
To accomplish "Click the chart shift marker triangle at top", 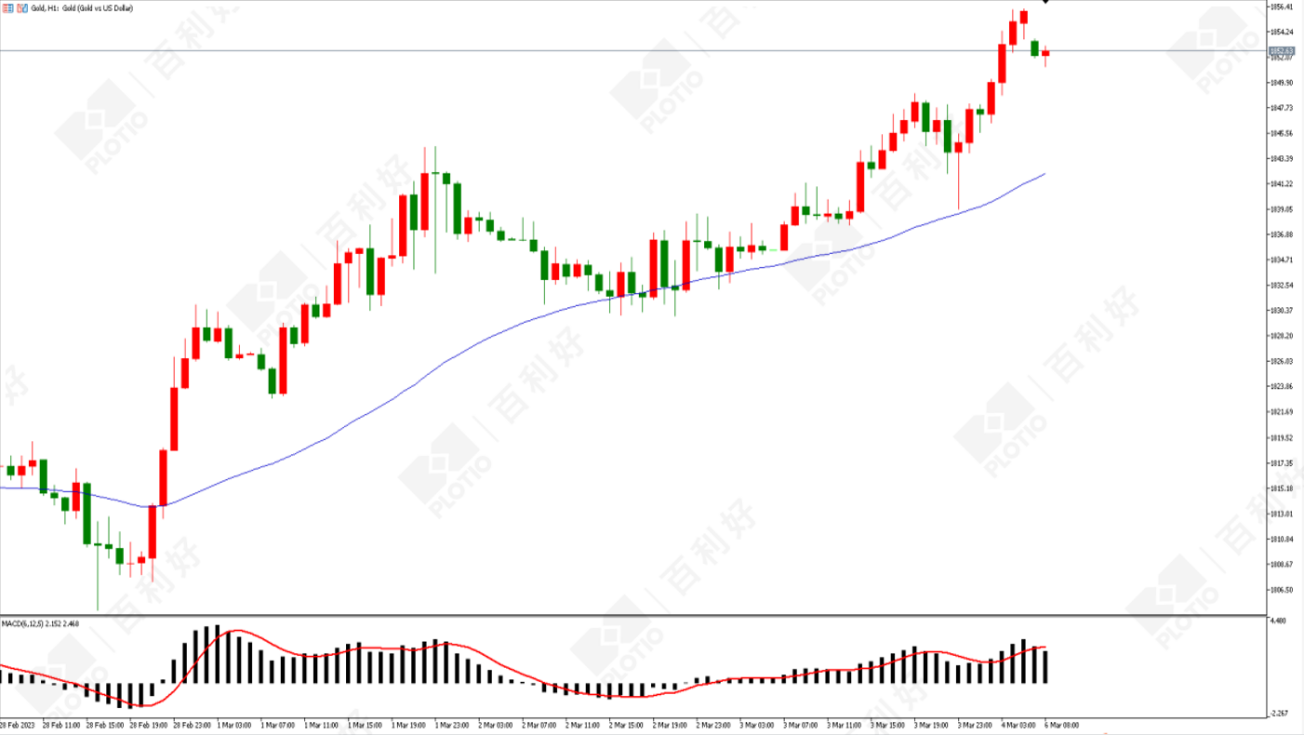I will pos(1045,2).
